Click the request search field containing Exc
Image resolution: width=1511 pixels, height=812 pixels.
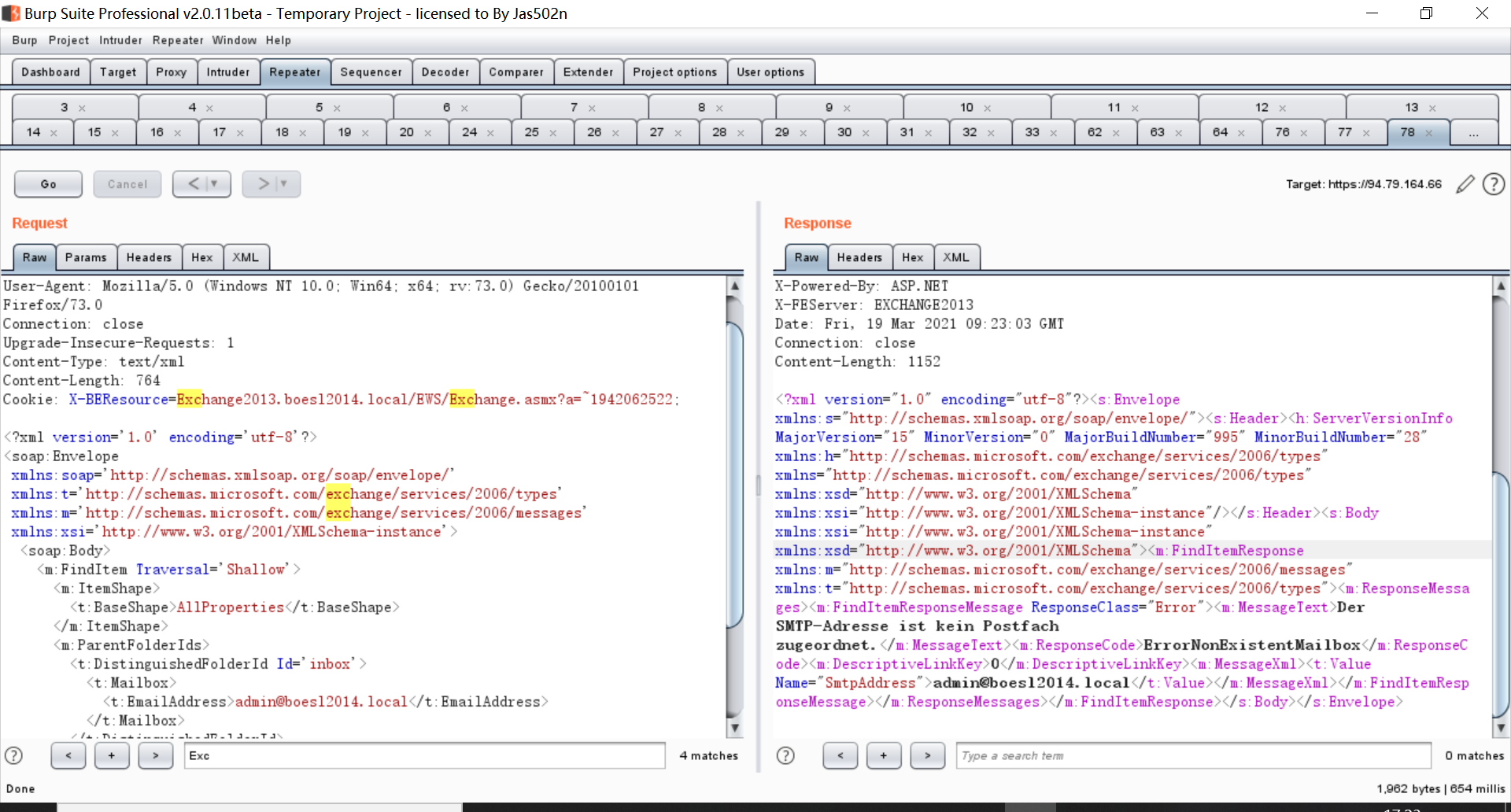[x=425, y=755]
